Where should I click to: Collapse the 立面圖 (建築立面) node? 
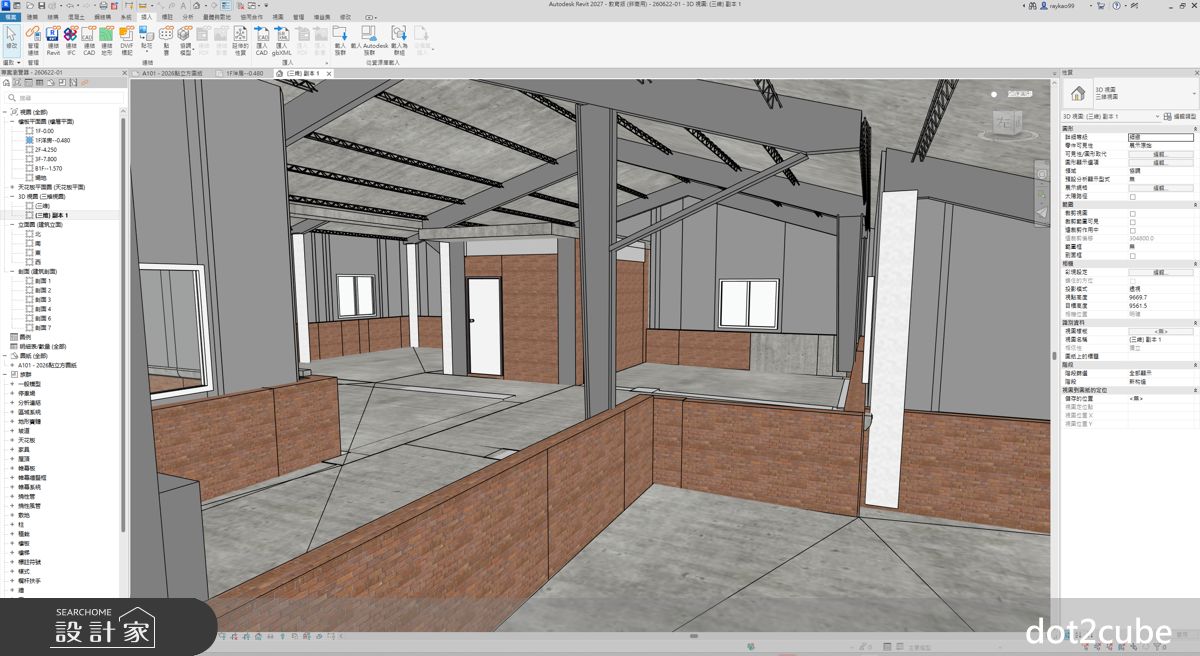(x=12, y=225)
